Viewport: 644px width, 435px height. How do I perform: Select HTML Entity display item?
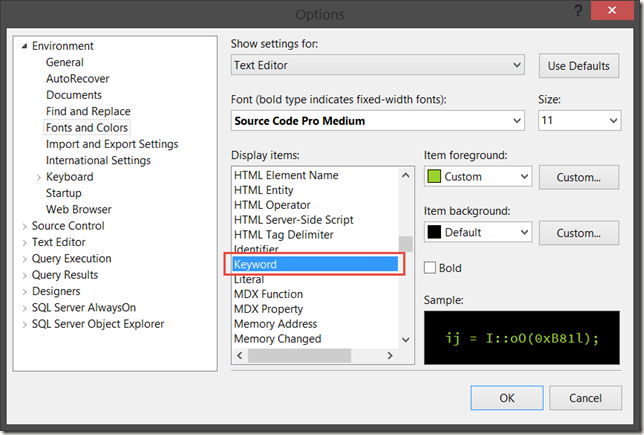[x=264, y=190]
